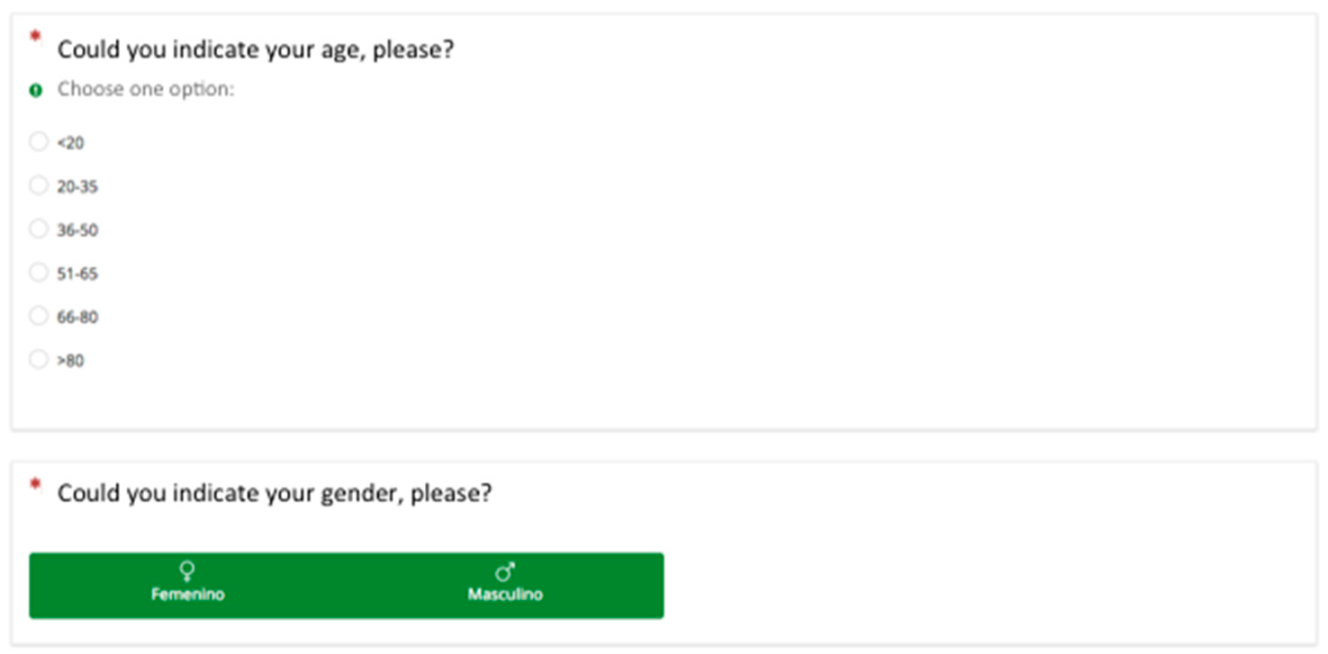The width and height of the screenshot is (1328, 654).
Task: Click the "20-35" option label text
Action: tap(77, 187)
